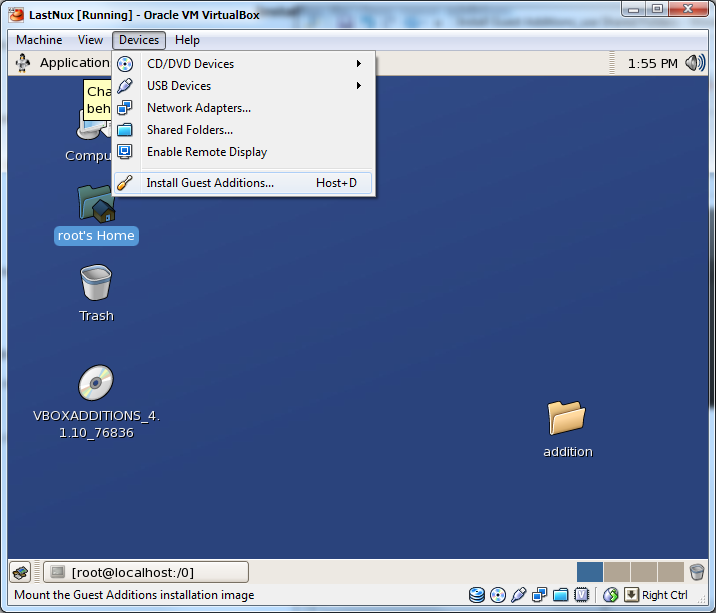Open the View menu
Image resolution: width=716 pixels, height=613 pixels.
90,40
